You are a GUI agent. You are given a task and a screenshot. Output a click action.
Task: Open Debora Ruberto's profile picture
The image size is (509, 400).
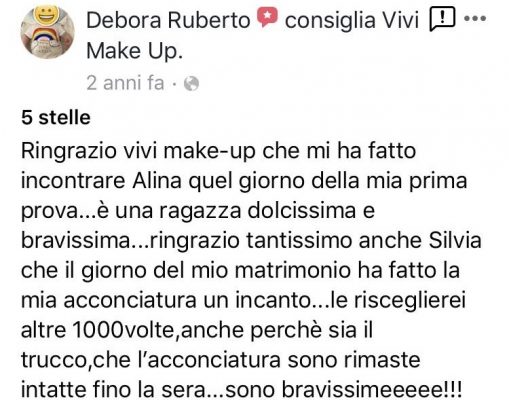pos(48,32)
